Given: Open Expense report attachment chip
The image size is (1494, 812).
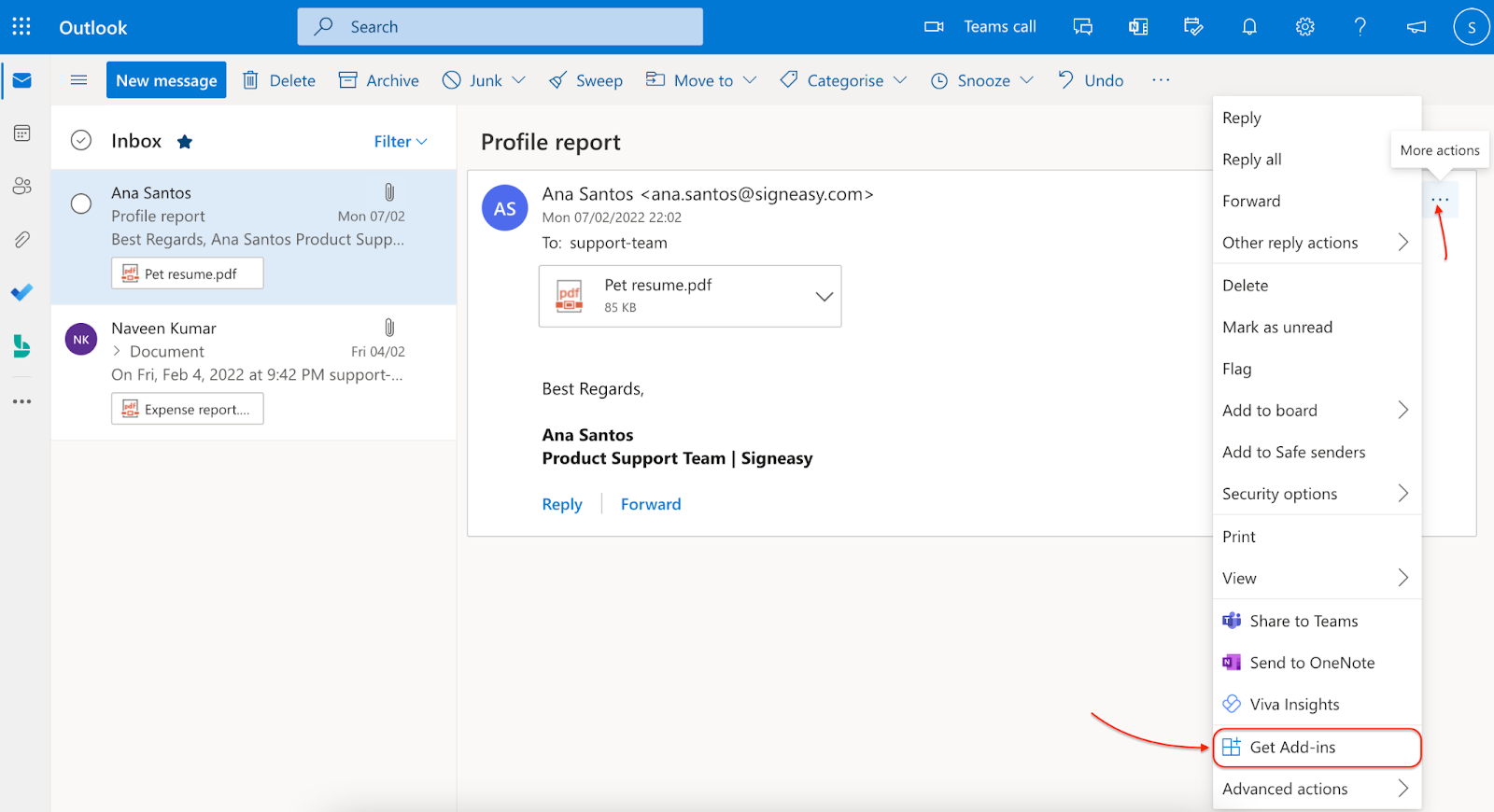Looking at the screenshot, I should (x=187, y=409).
